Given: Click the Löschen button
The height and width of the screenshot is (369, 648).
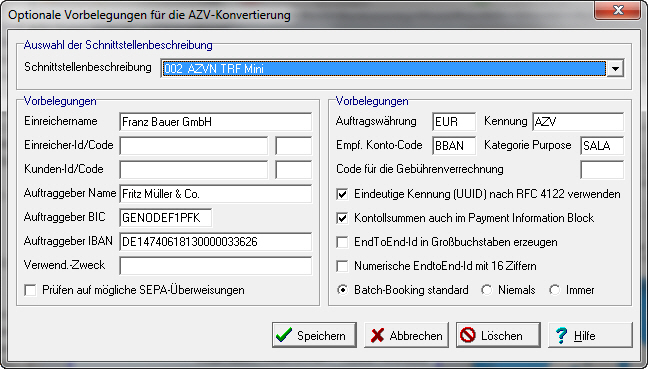Looking at the screenshot, I should coord(498,335).
